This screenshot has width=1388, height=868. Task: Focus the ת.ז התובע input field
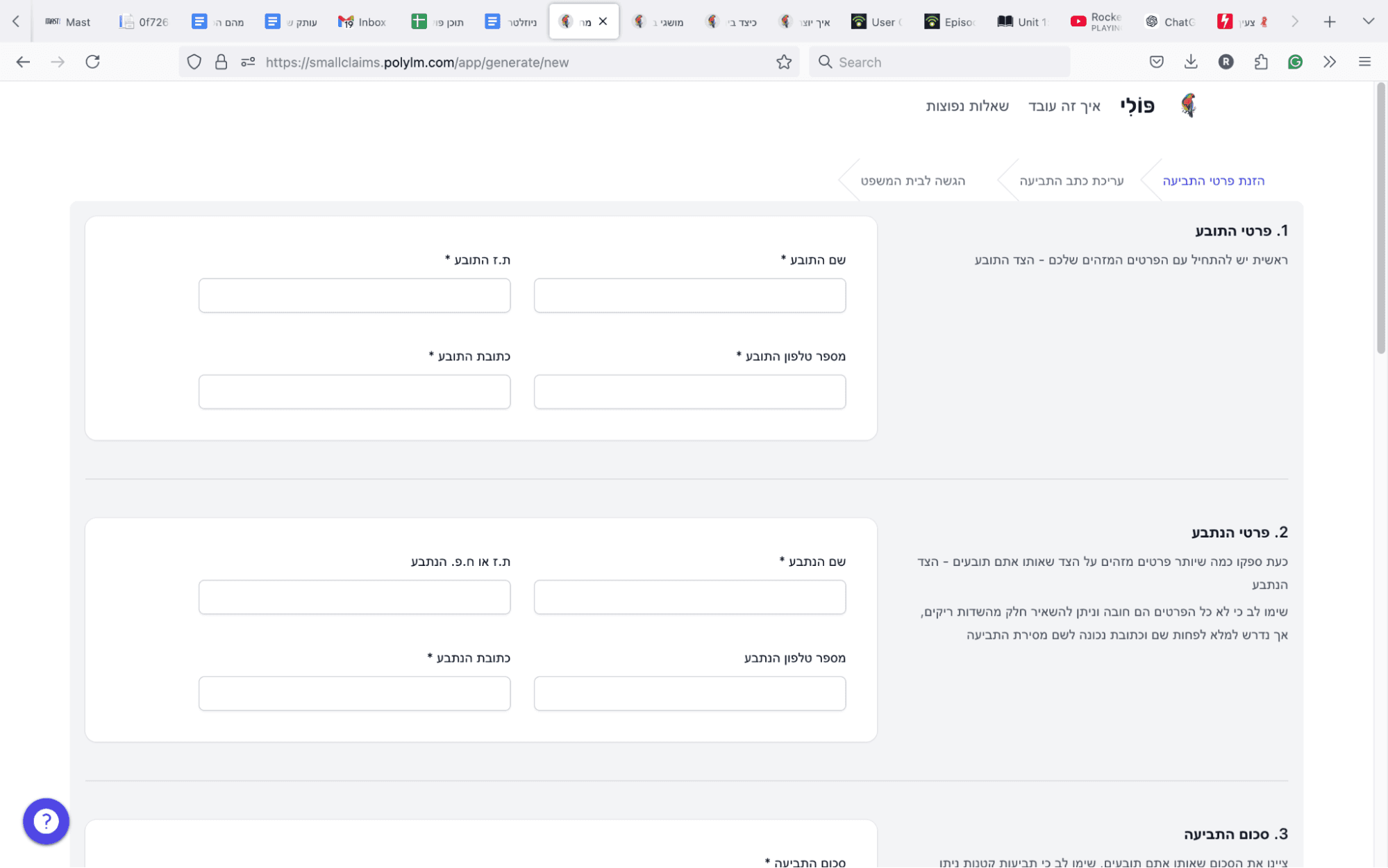[x=354, y=295]
